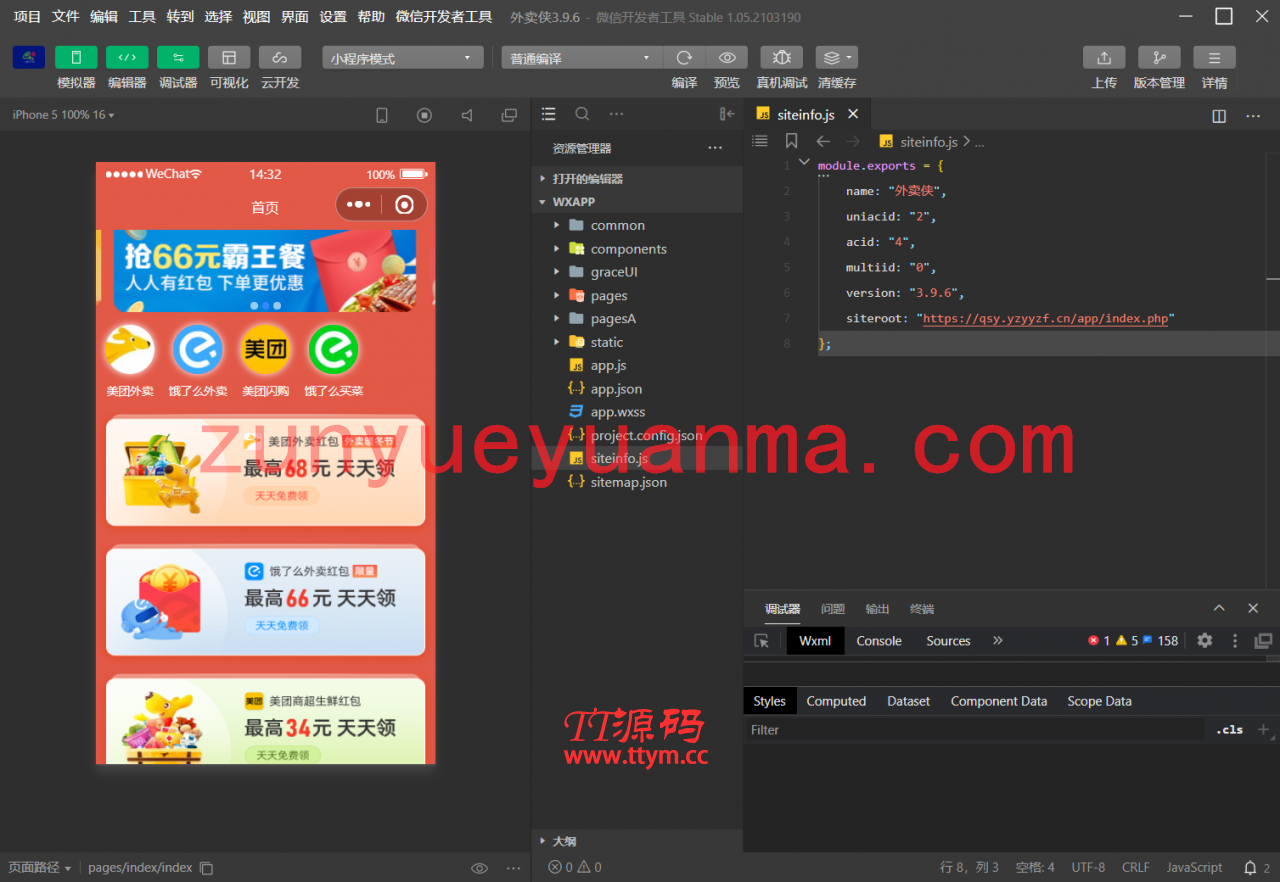Viewport: 1280px width, 882px height.
Task: Click the editor navigate back arrow
Action: tap(823, 142)
